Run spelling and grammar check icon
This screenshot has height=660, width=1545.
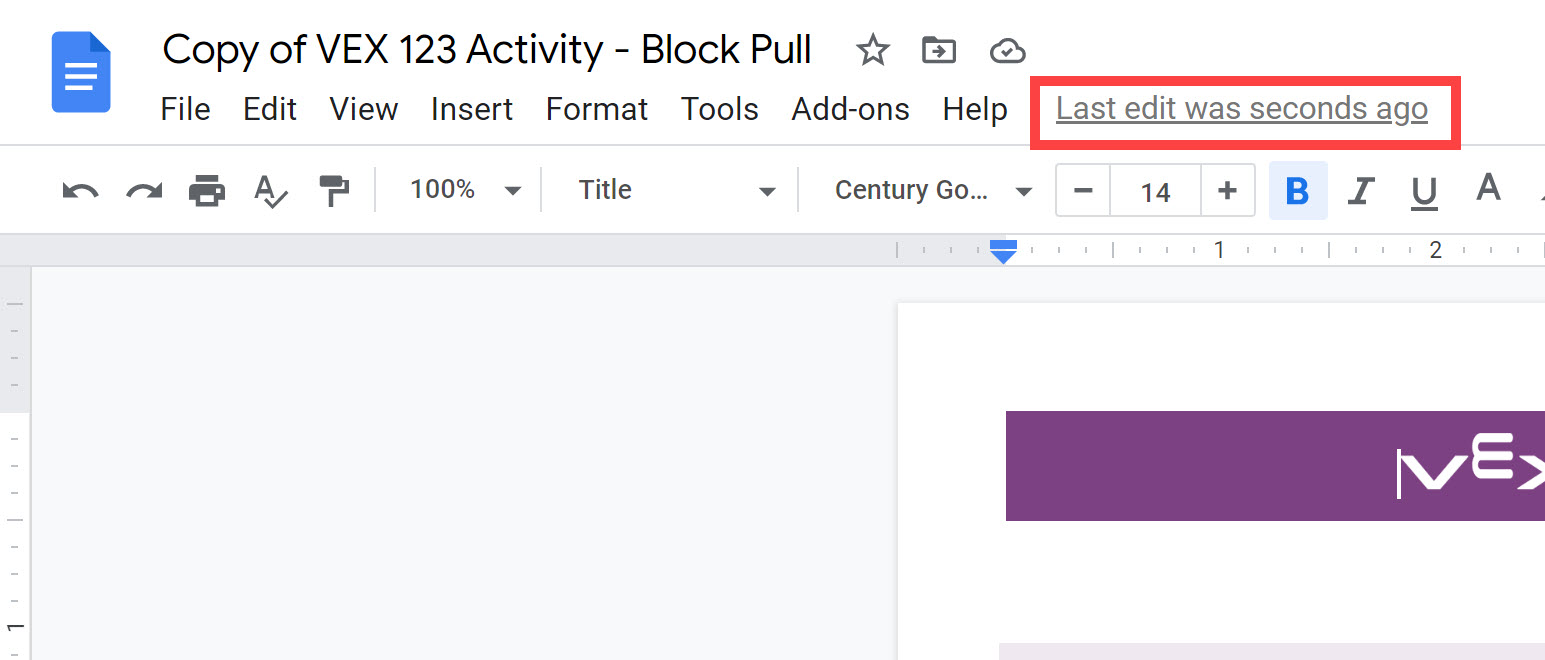[x=269, y=190]
